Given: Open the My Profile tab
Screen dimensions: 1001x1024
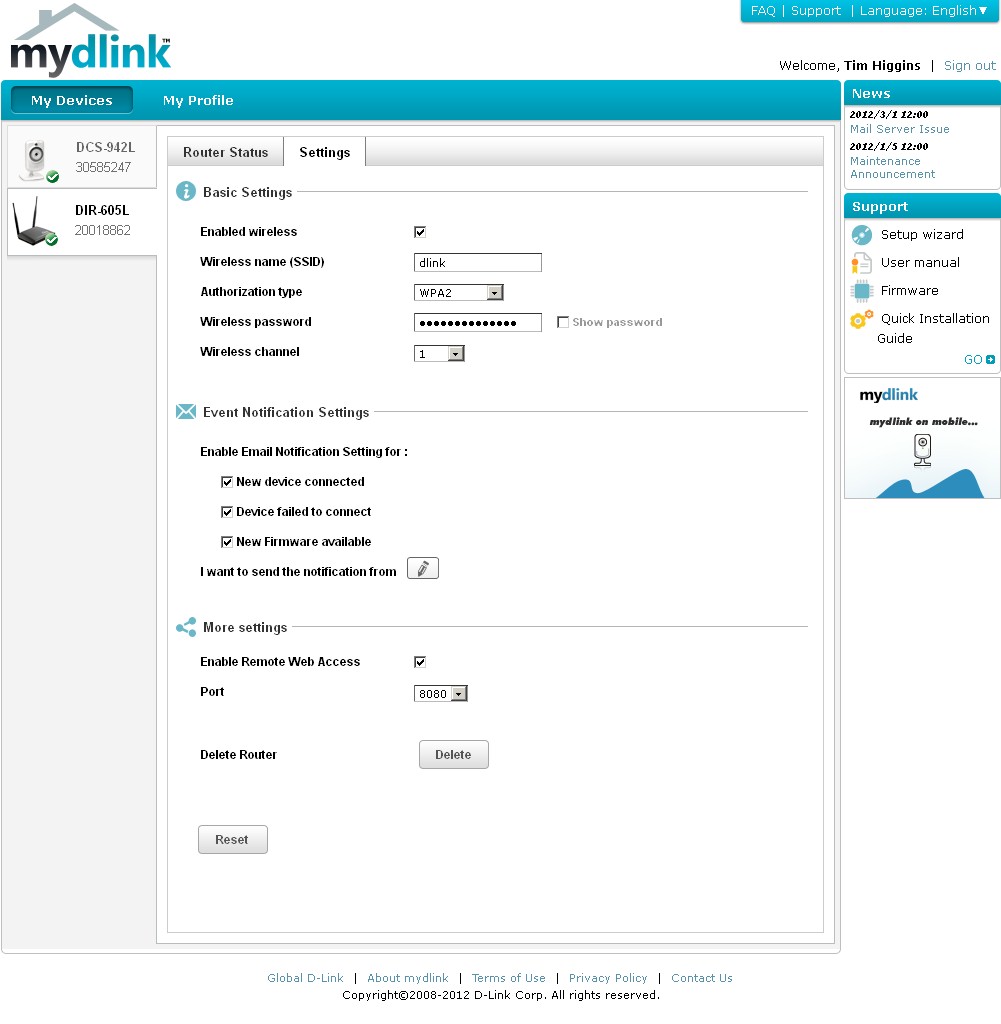Looking at the screenshot, I should click(x=198, y=100).
